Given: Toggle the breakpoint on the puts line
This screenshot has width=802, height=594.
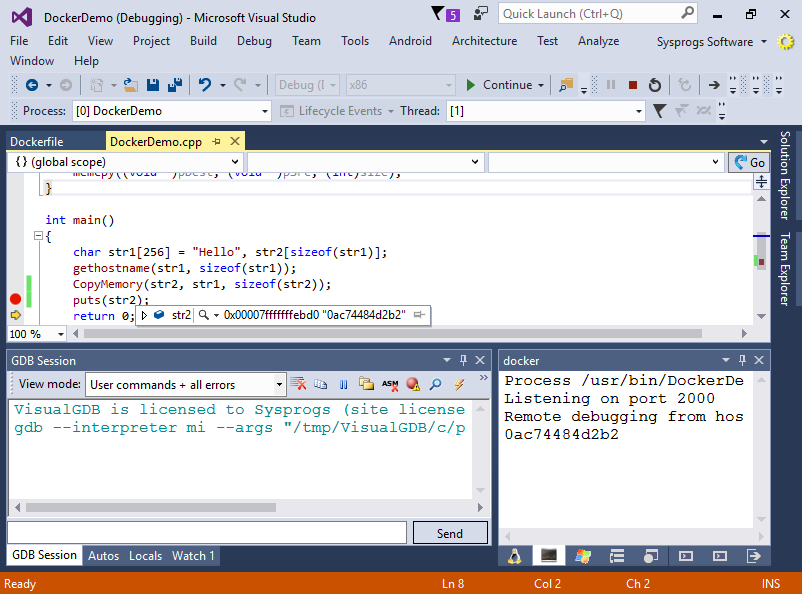Looking at the screenshot, I should [15, 299].
